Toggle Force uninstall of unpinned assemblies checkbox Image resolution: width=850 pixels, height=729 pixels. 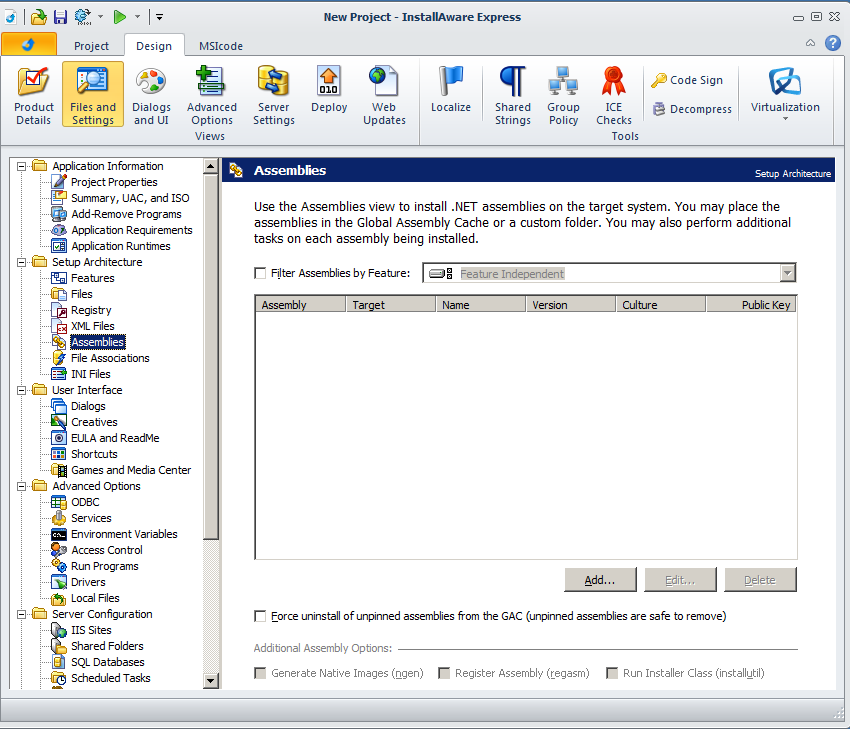[260, 616]
